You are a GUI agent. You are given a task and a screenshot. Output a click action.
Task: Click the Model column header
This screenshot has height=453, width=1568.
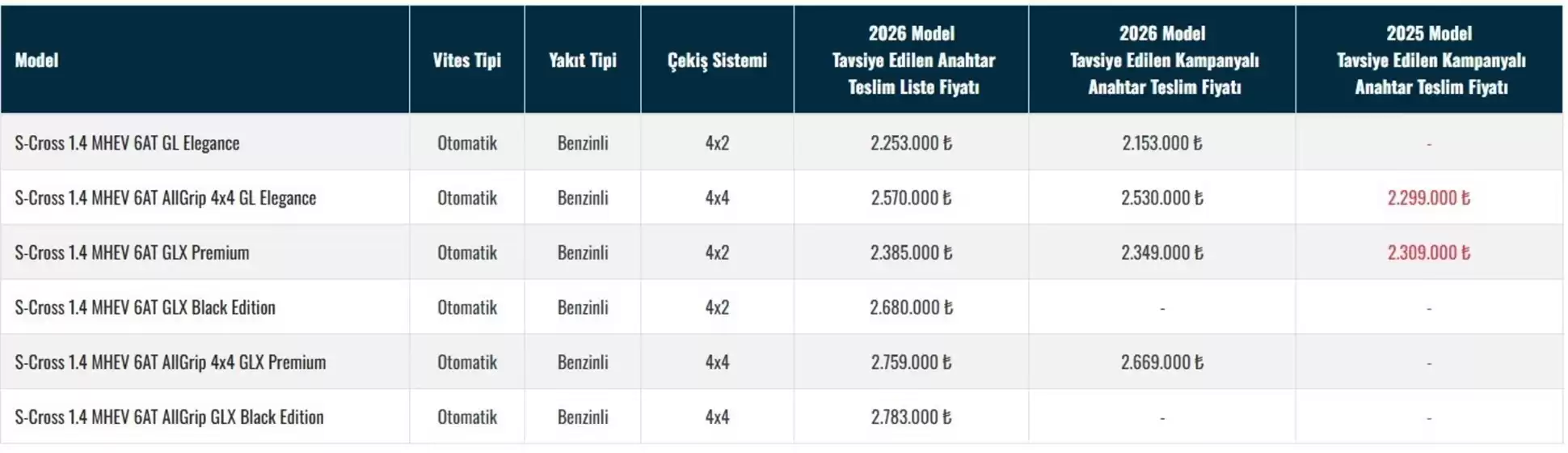pos(36,60)
